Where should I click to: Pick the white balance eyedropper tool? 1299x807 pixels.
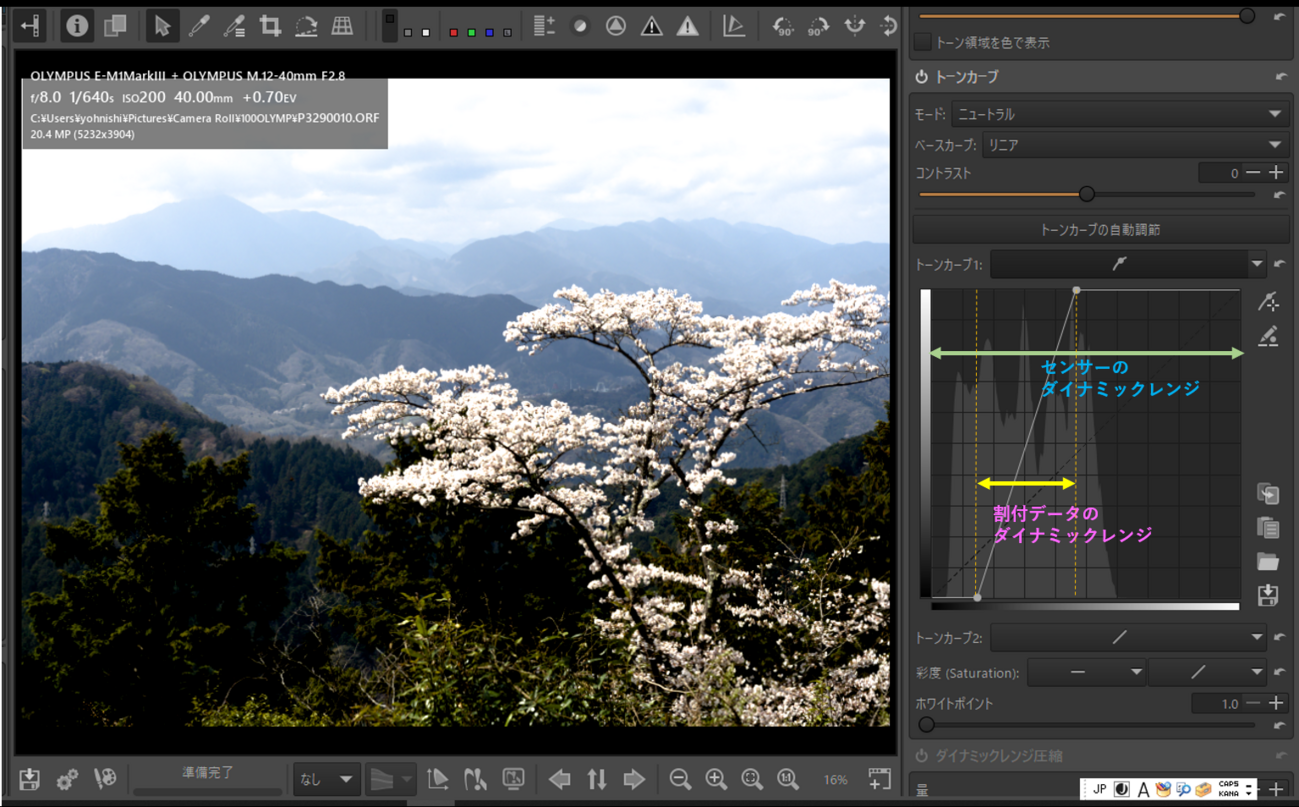[x=199, y=27]
